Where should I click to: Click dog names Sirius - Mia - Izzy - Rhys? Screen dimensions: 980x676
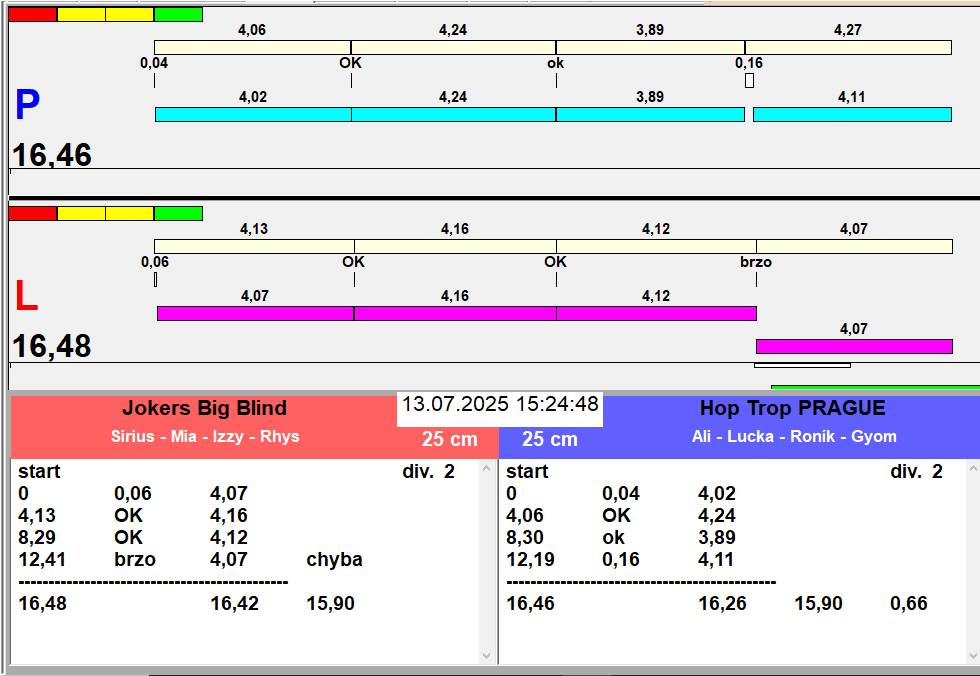click(x=205, y=436)
